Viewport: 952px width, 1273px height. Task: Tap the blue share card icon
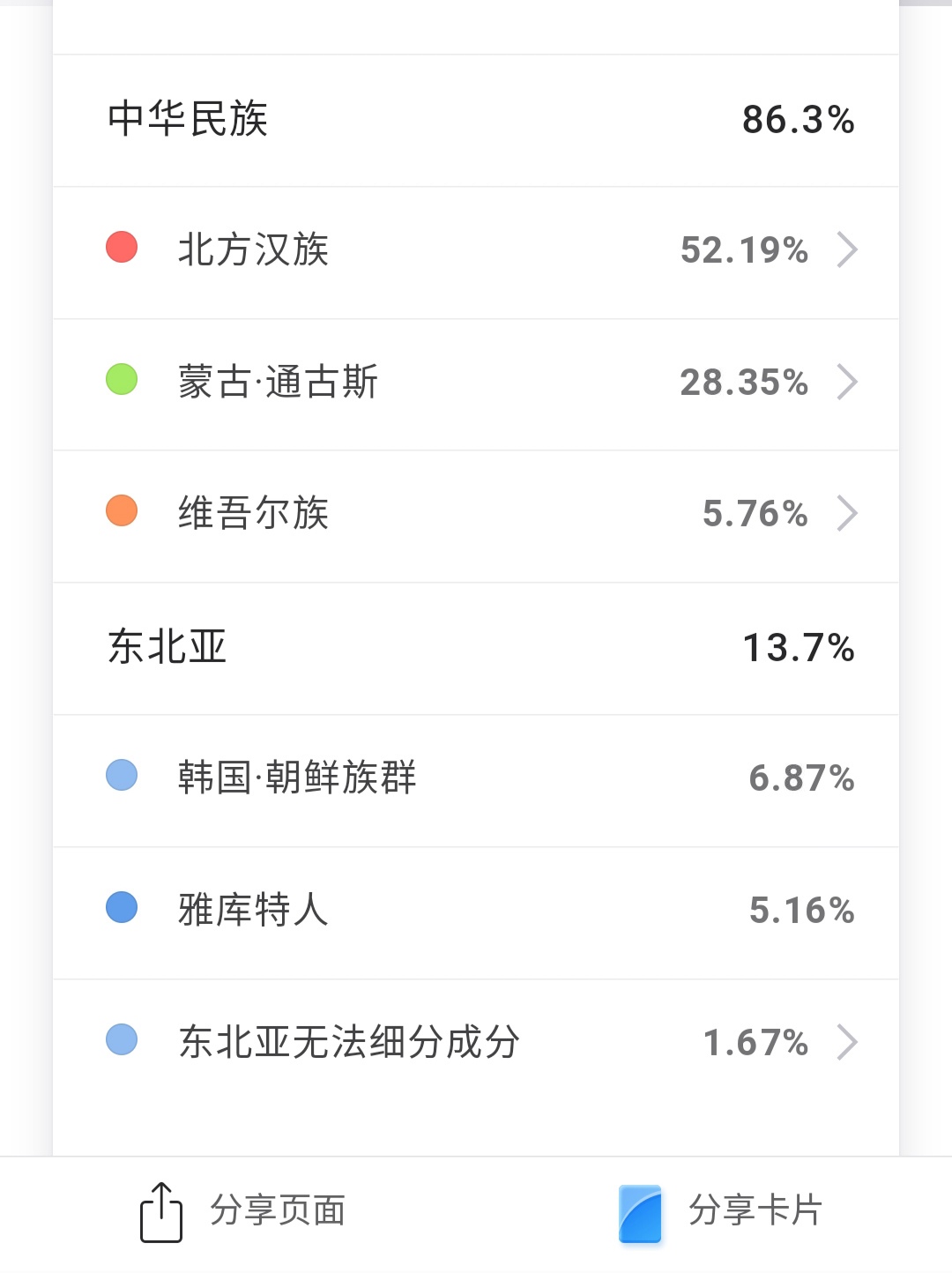click(640, 1213)
